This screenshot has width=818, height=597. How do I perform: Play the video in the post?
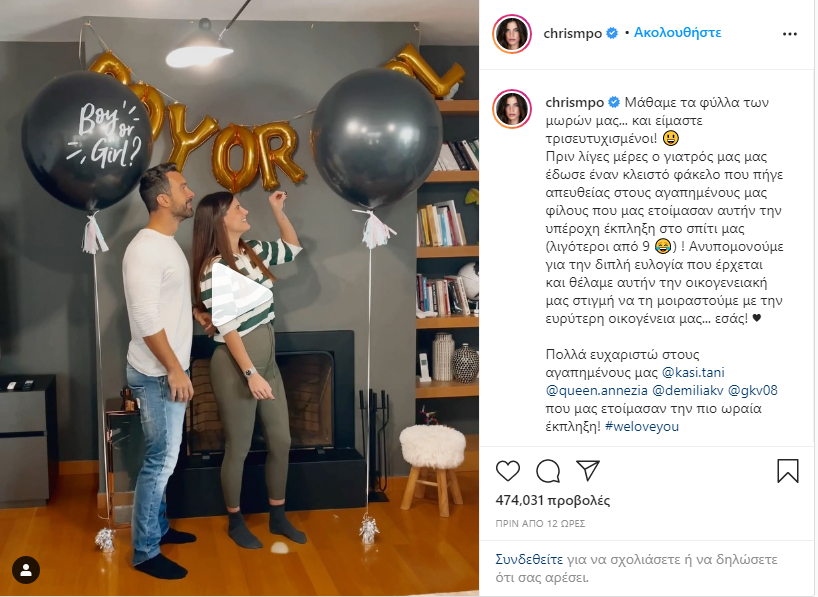(x=242, y=294)
